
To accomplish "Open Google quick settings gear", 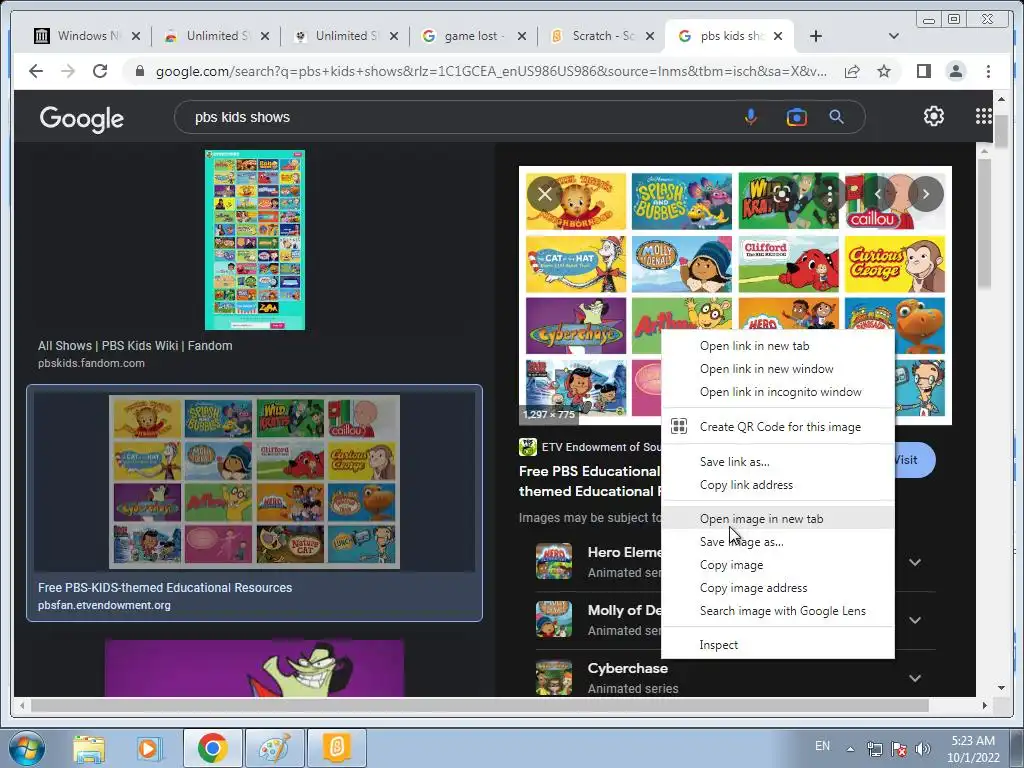I will [x=933, y=116].
